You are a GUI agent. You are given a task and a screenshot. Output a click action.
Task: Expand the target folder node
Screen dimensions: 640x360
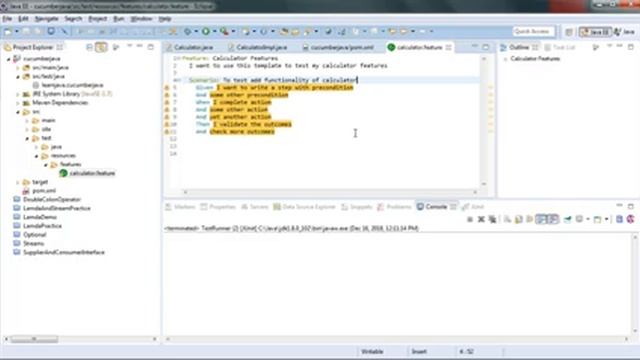tap(18, 182)
